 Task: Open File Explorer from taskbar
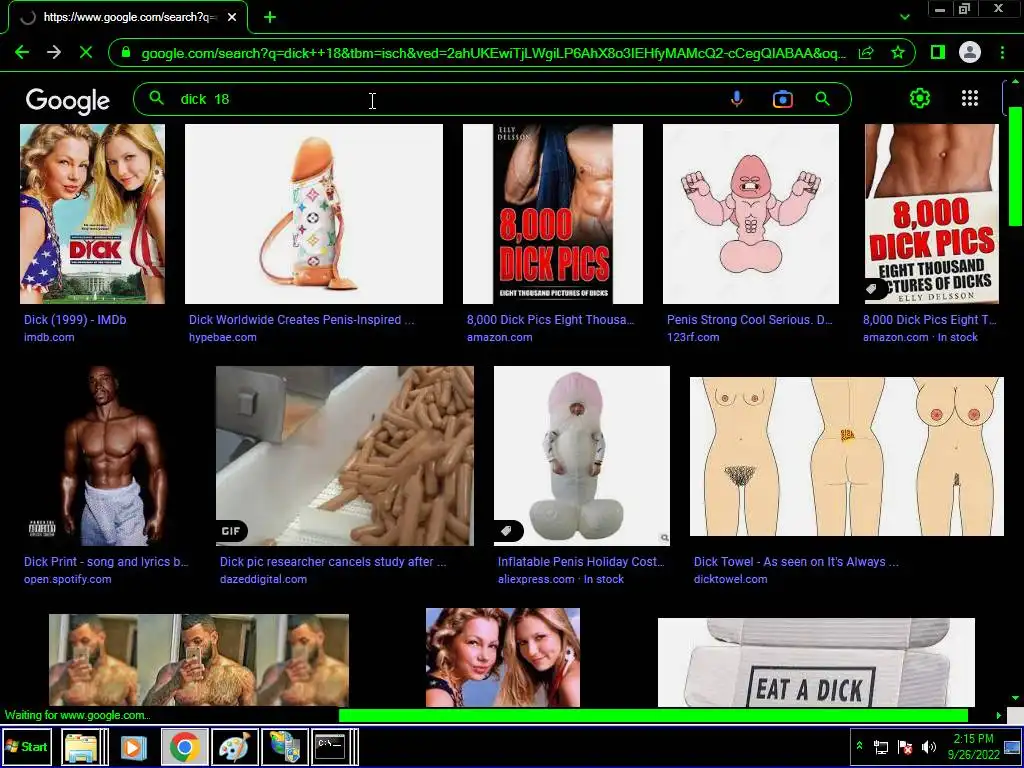tap(81, 746)
